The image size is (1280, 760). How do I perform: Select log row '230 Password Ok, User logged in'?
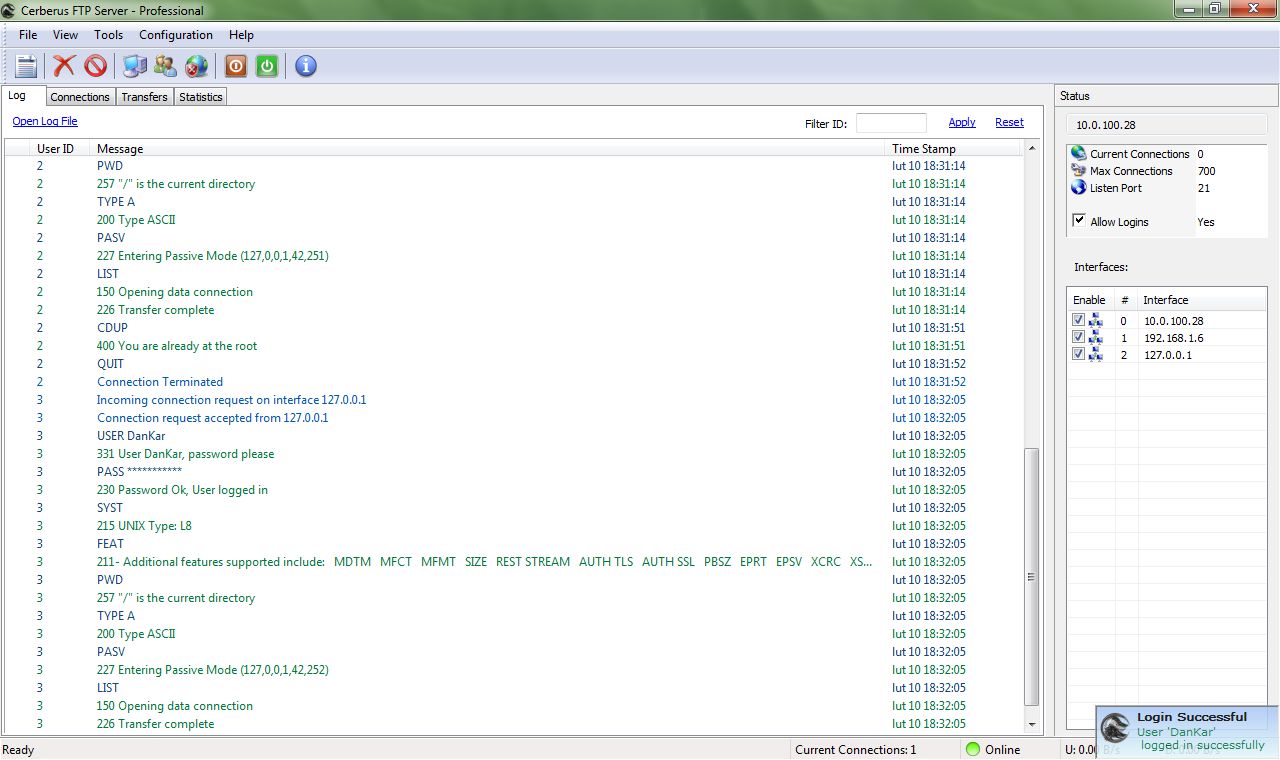[x=513, y=490]
